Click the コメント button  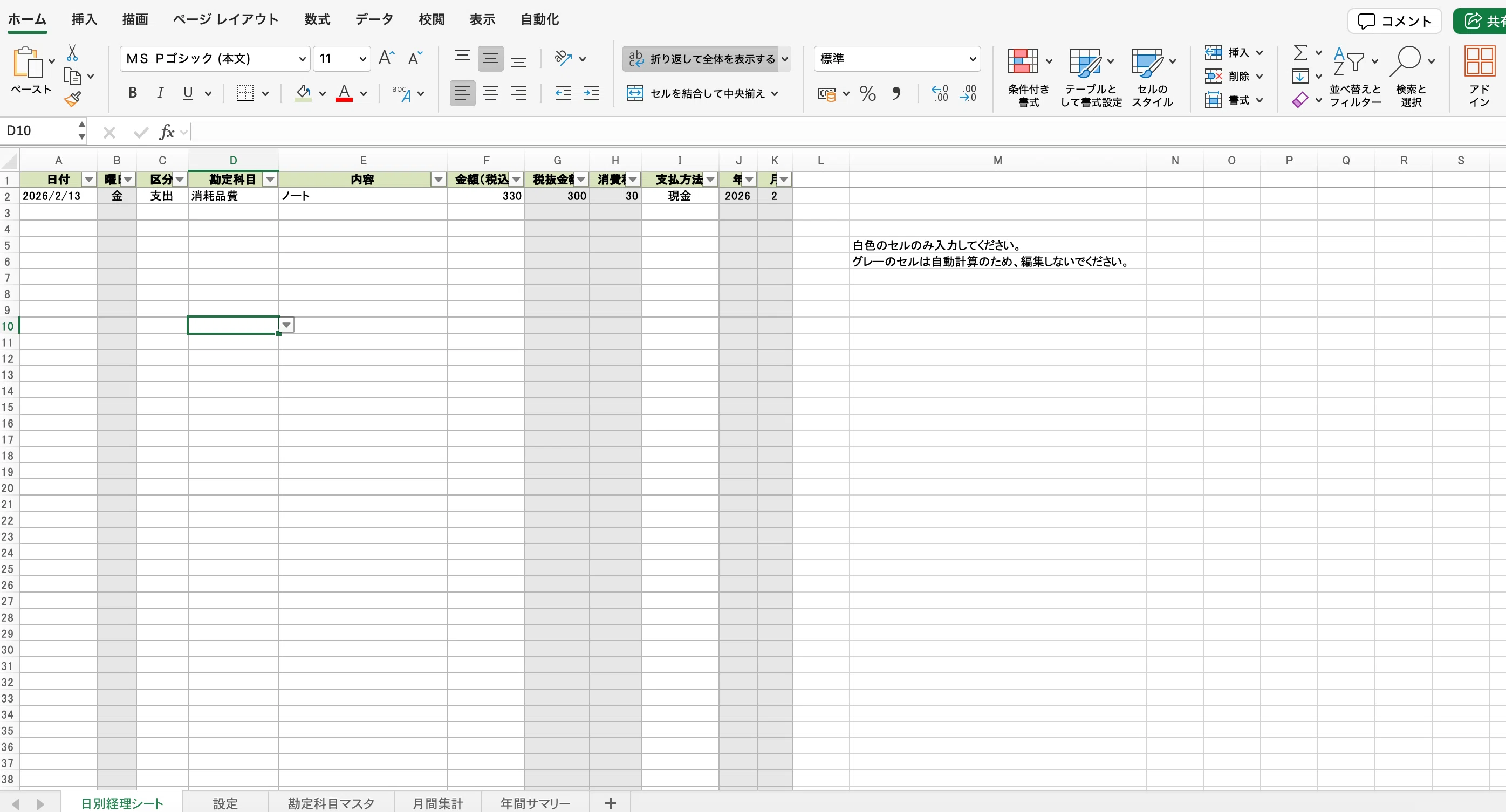coord(1394,21)
